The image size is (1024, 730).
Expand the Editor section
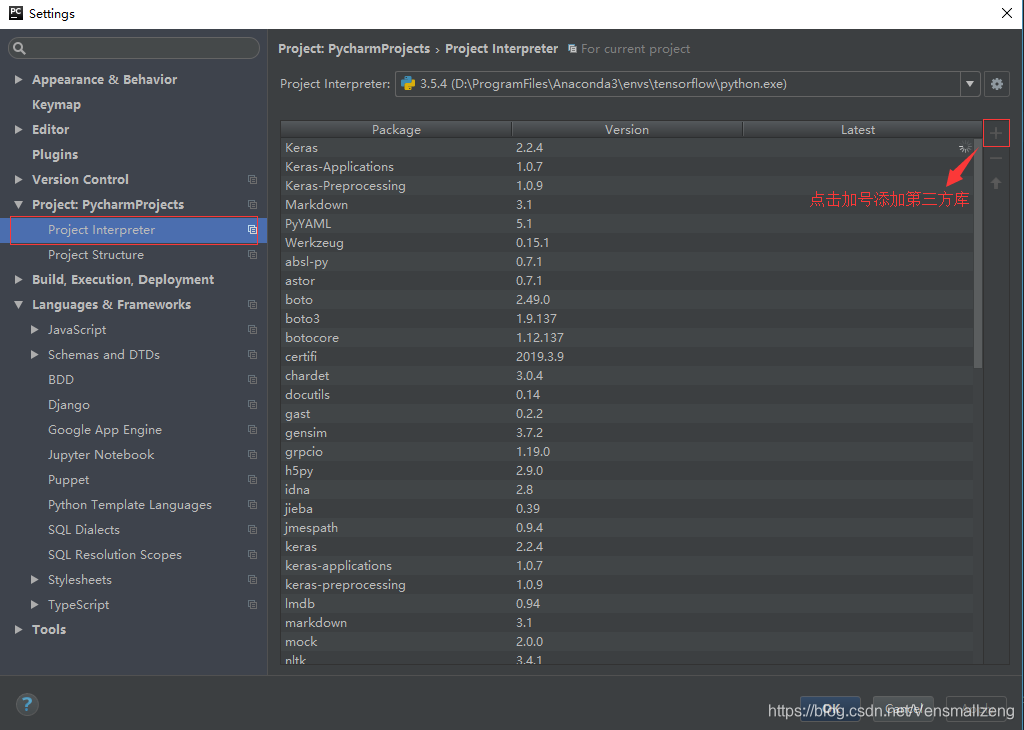[18, 129]
